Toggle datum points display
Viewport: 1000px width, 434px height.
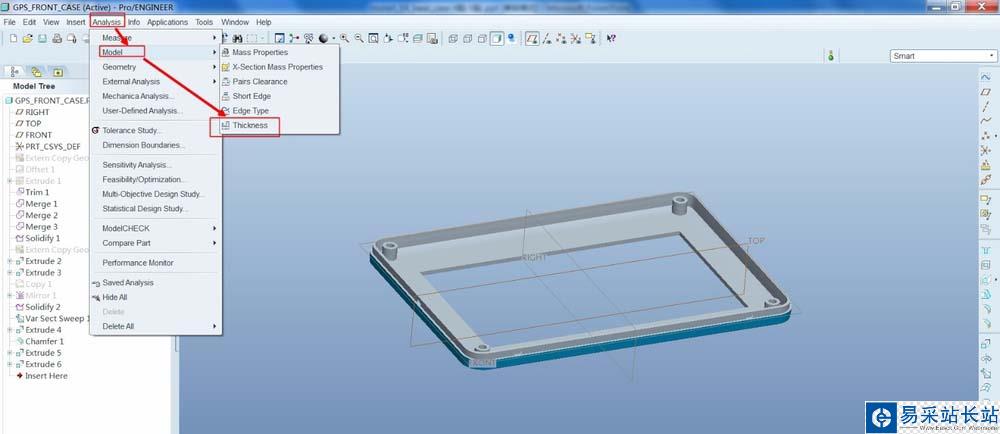click(x=561, y=38)
